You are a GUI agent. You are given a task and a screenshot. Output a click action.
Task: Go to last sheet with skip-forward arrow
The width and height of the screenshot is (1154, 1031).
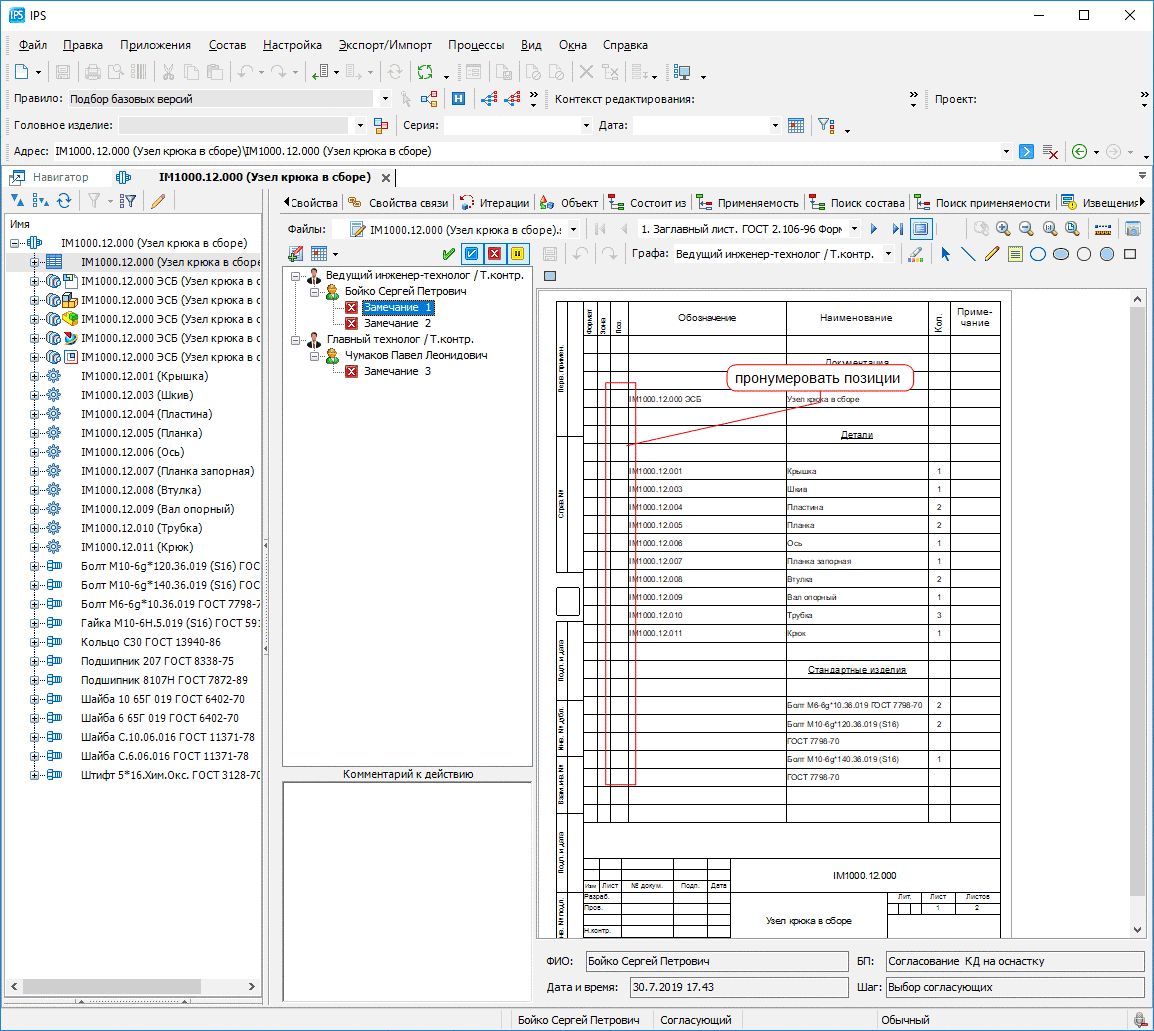(x=897, y=229)
